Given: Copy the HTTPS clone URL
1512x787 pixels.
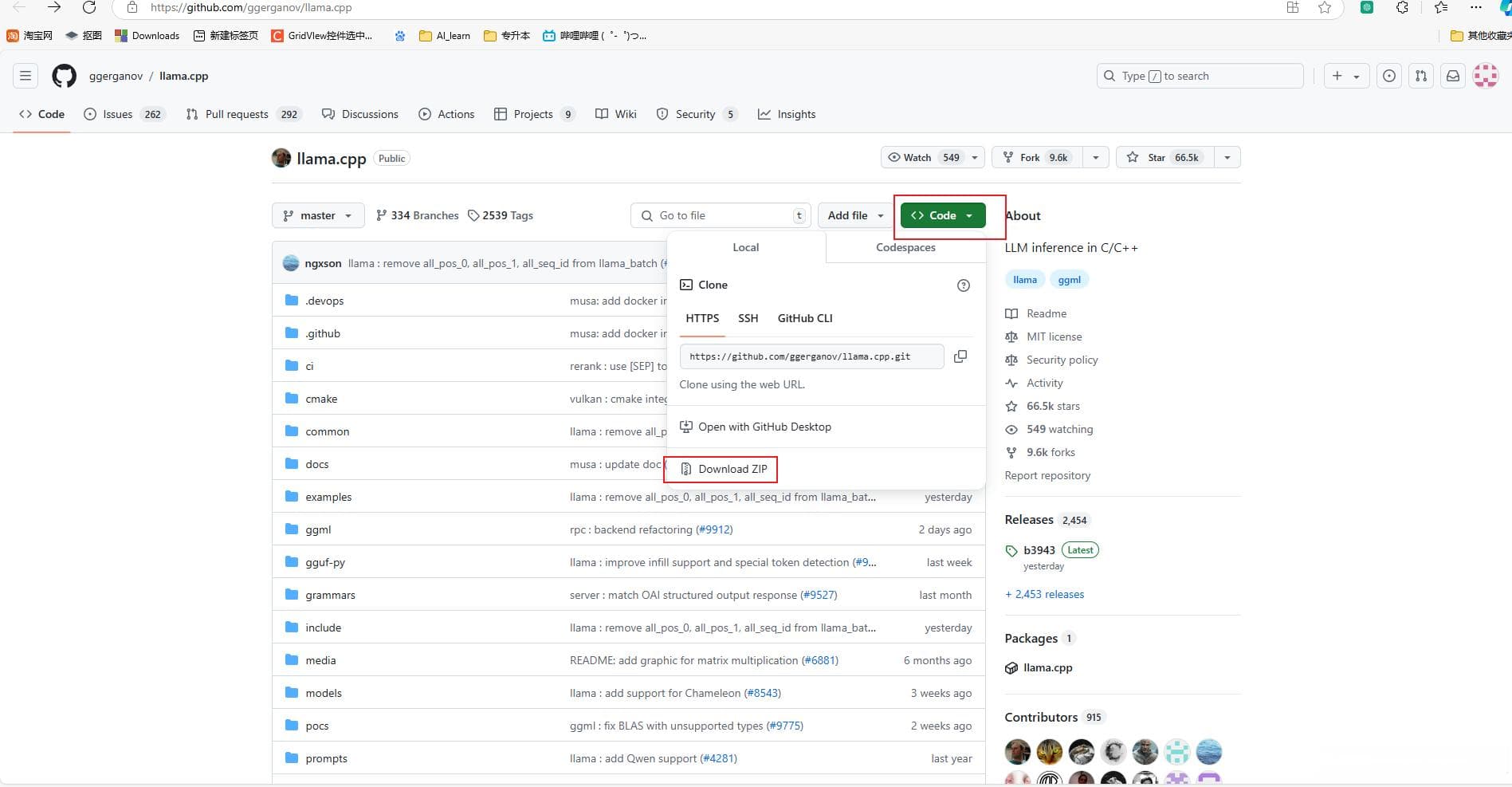Looking at the screenshot, I should tap(960, 356).
